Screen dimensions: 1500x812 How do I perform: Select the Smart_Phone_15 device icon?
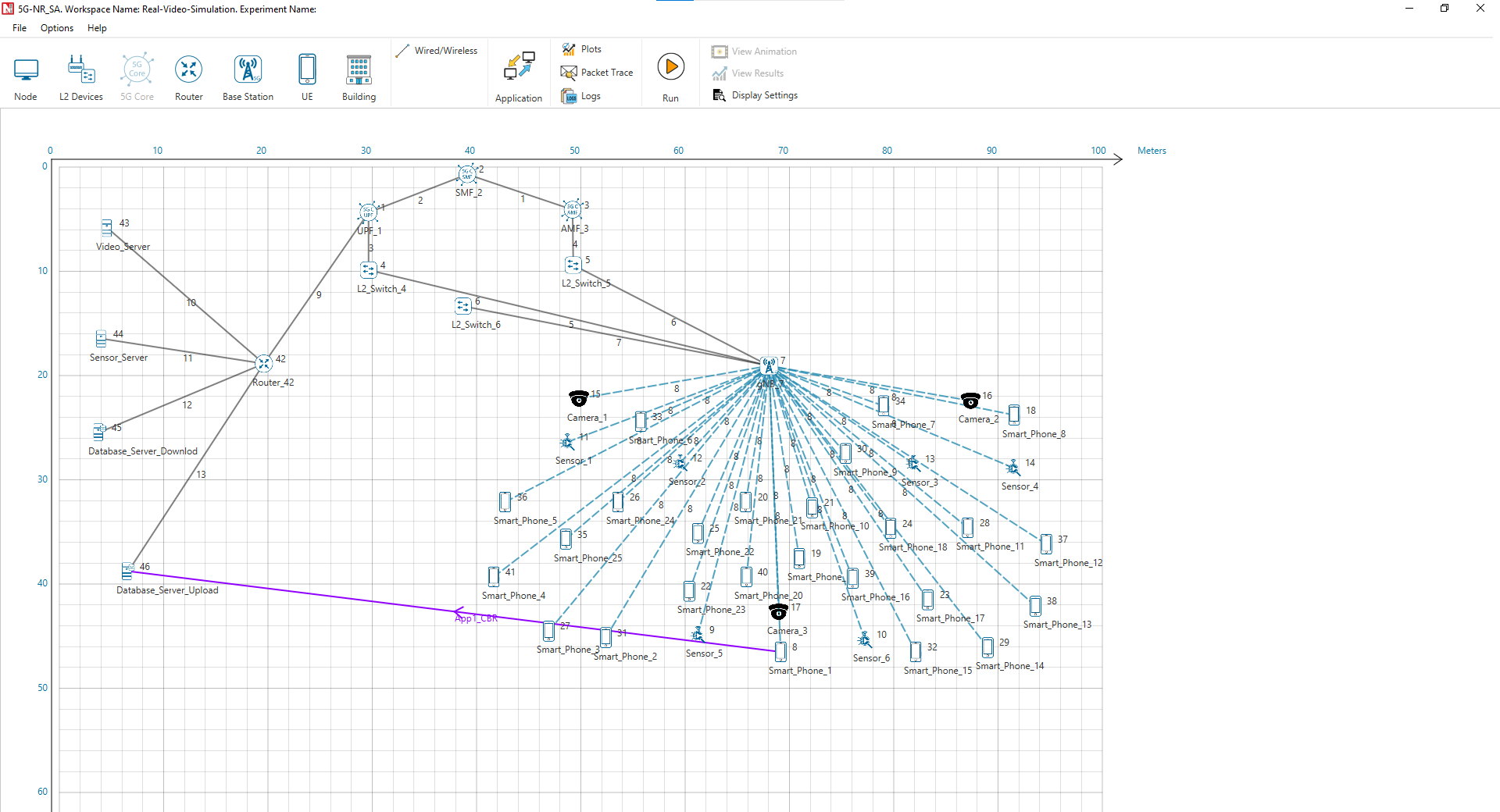click(916, 652)
